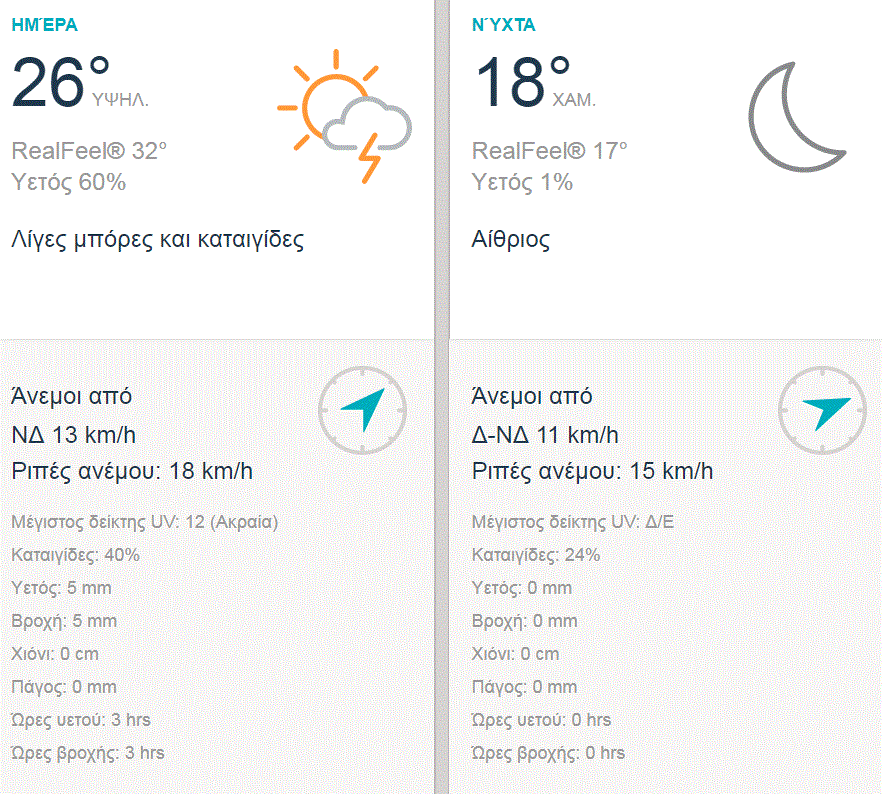This screenshot has height=794, width=882.
Task: Click the daytime RealFeel® 32° text
Action: click(x=89, y=151)
